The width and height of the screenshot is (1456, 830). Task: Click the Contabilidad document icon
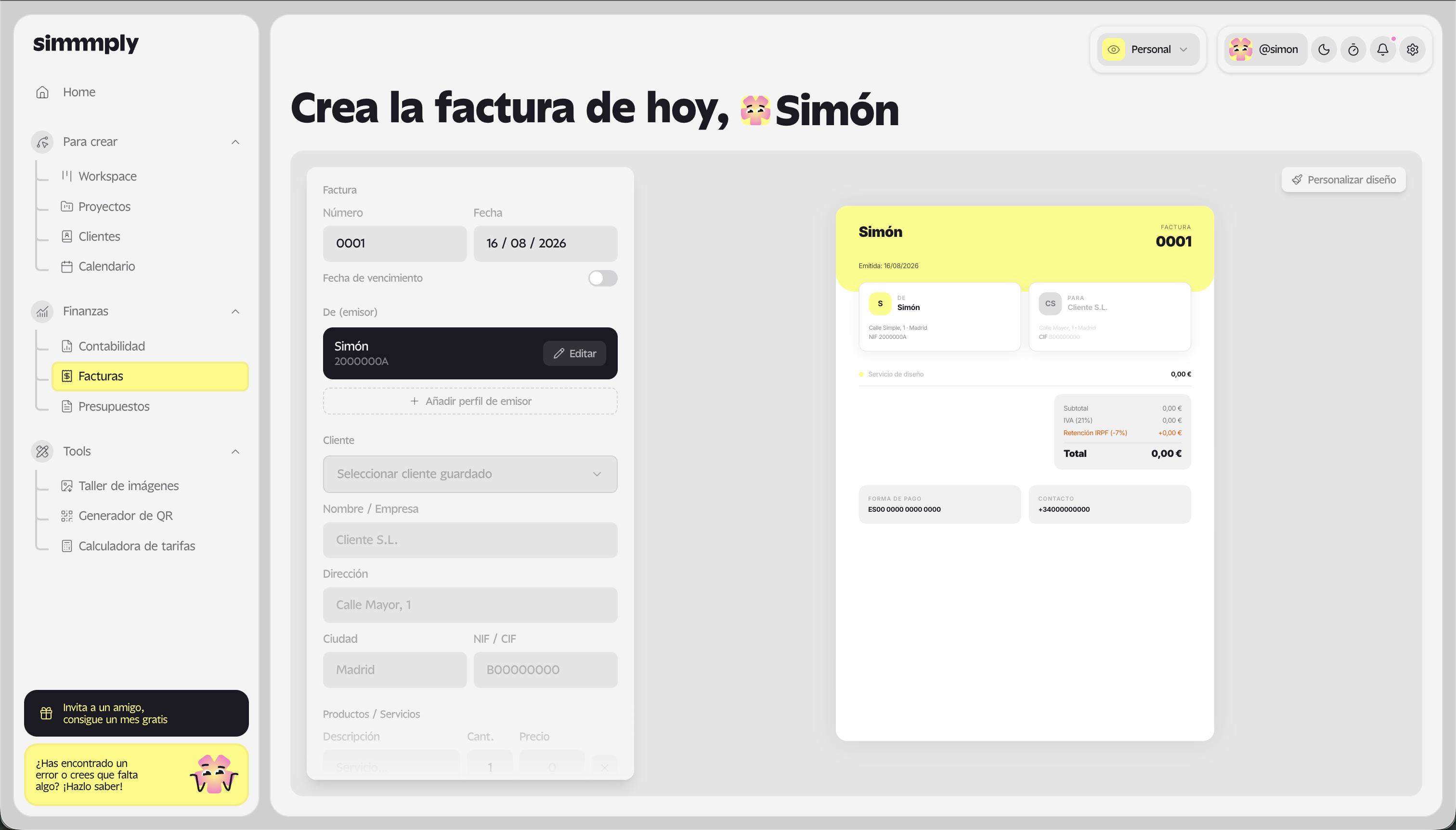click(x=67, y=346)
